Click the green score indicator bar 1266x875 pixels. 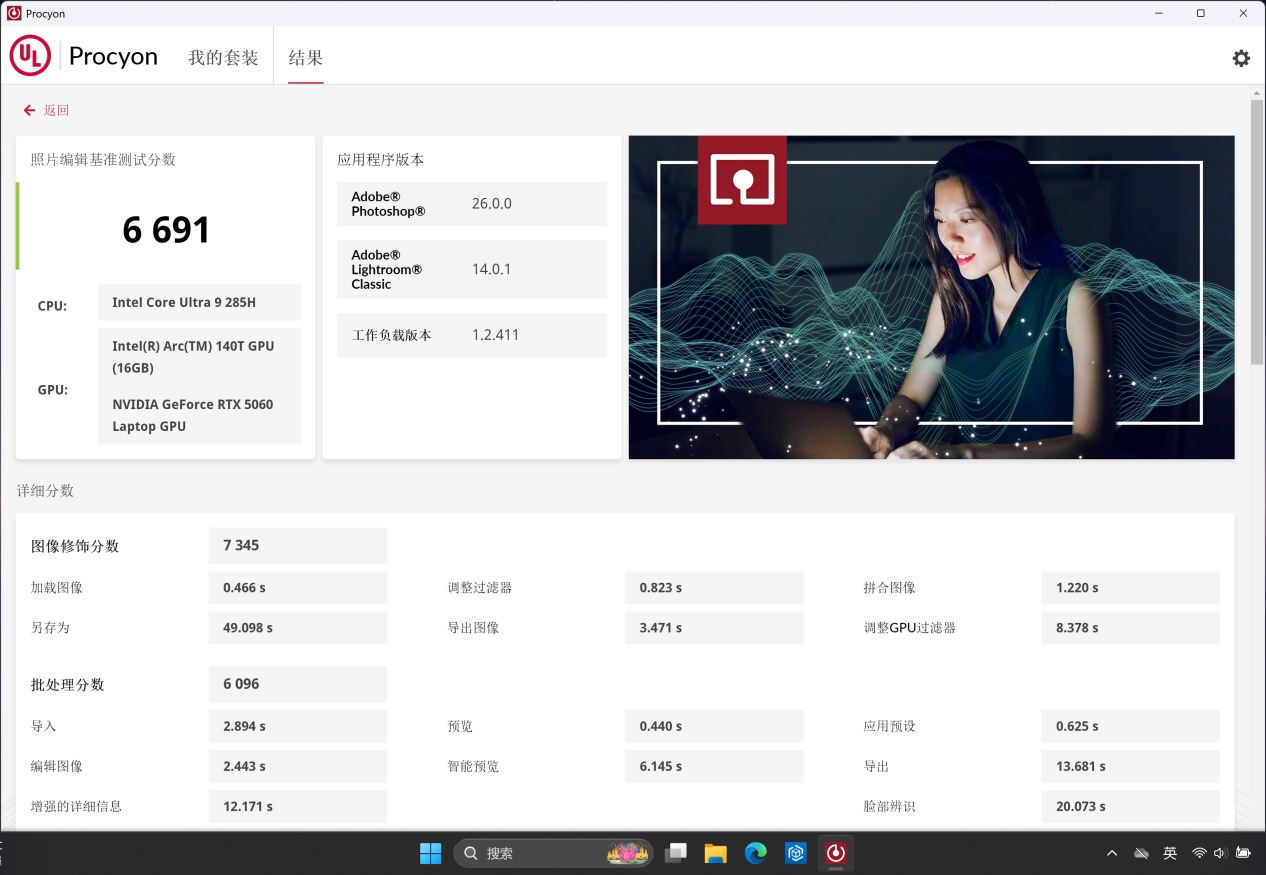[17, 228]
